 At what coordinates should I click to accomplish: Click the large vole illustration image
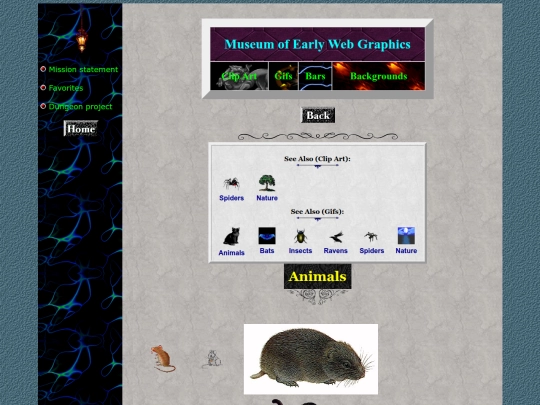coord(311,359)
